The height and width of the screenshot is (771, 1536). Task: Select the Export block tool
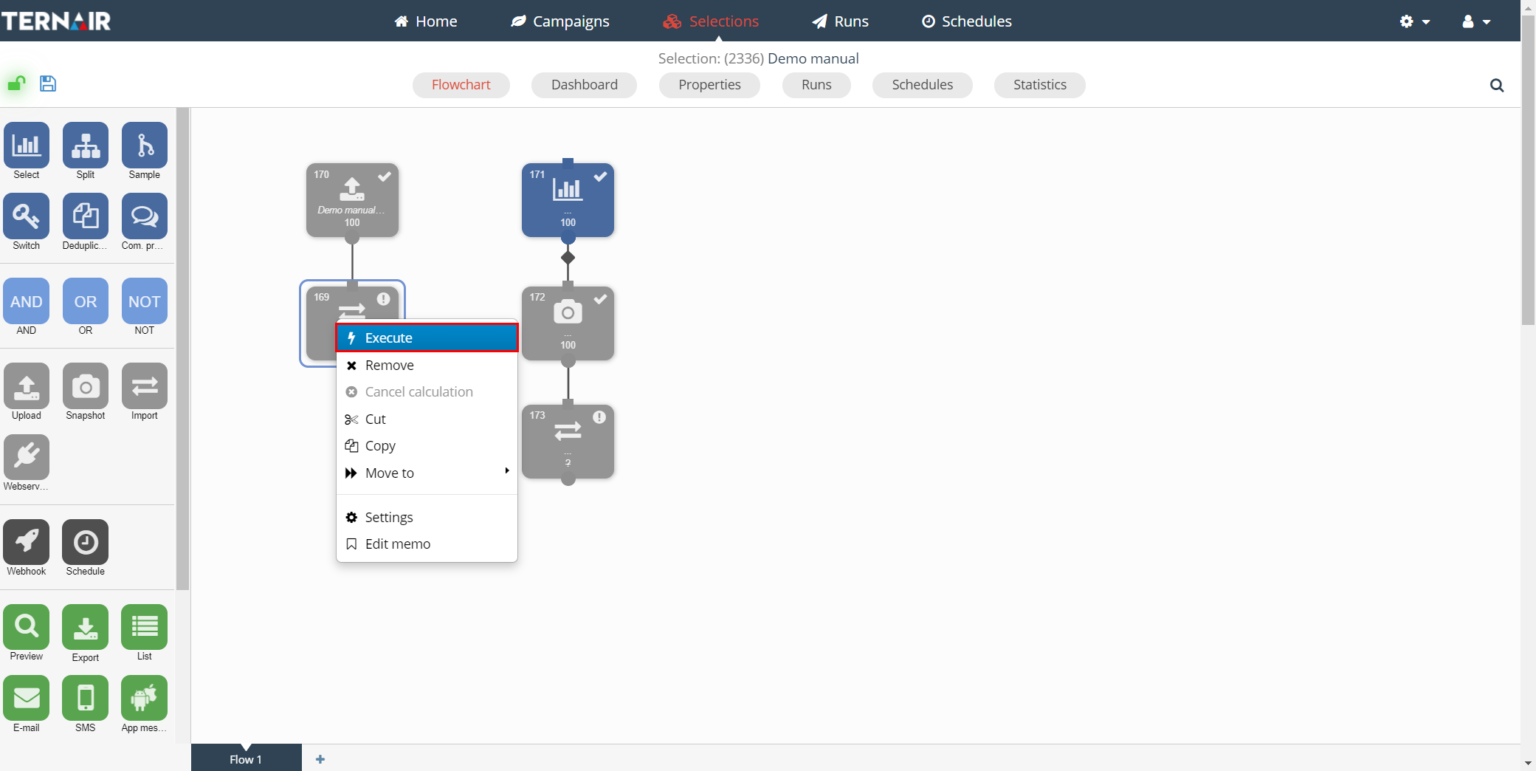tap(85, 627)
